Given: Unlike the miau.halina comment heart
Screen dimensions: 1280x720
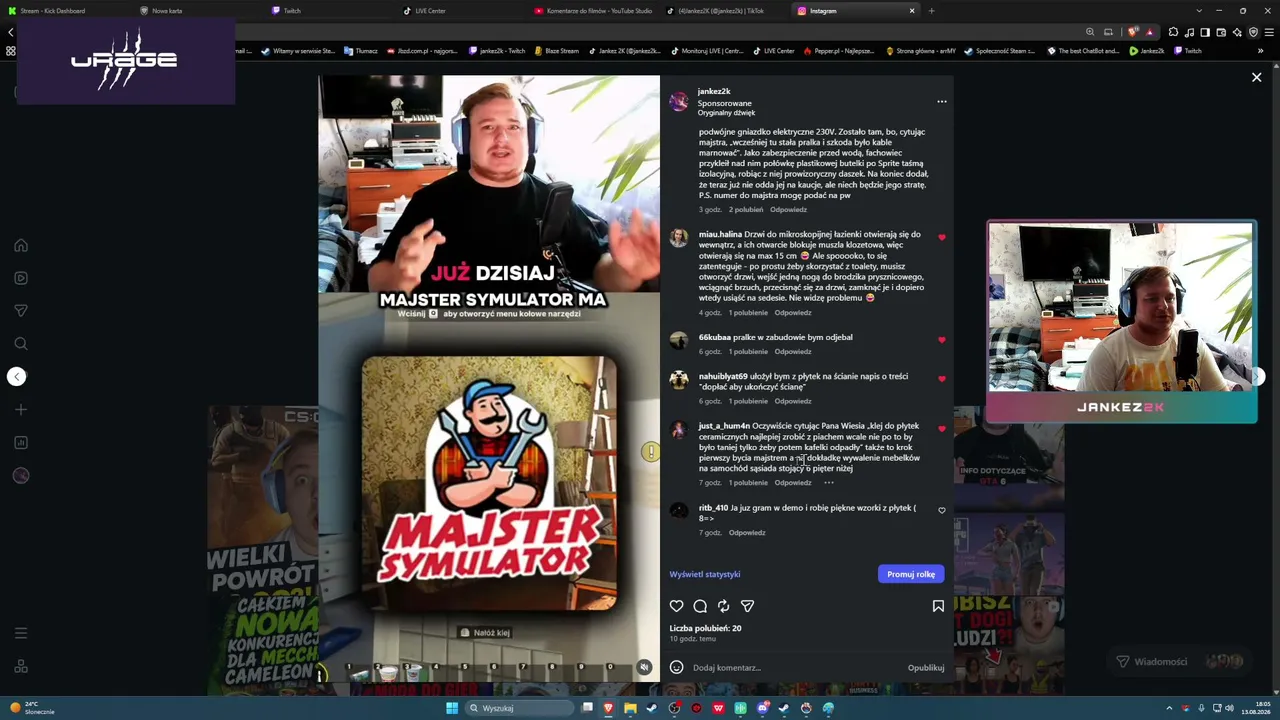Looking at the screenshot, I should [x=942, y=238].
